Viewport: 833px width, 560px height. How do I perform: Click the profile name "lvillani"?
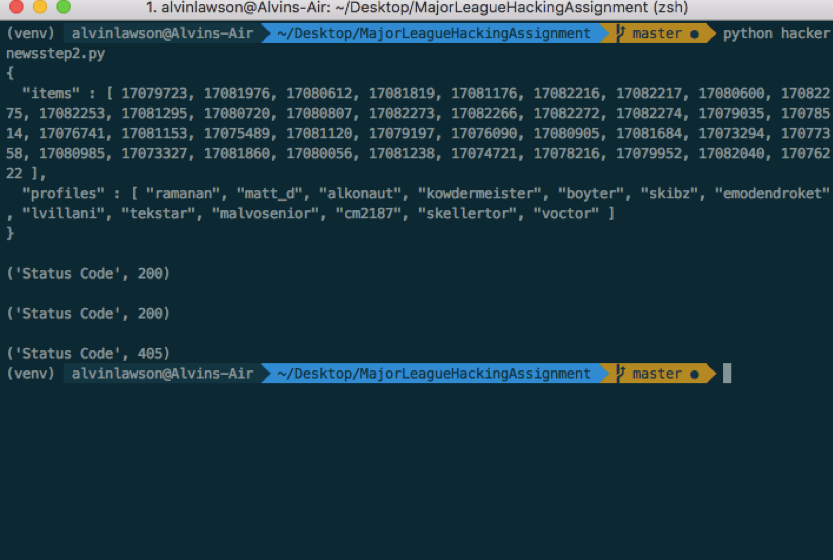point(63,214)
